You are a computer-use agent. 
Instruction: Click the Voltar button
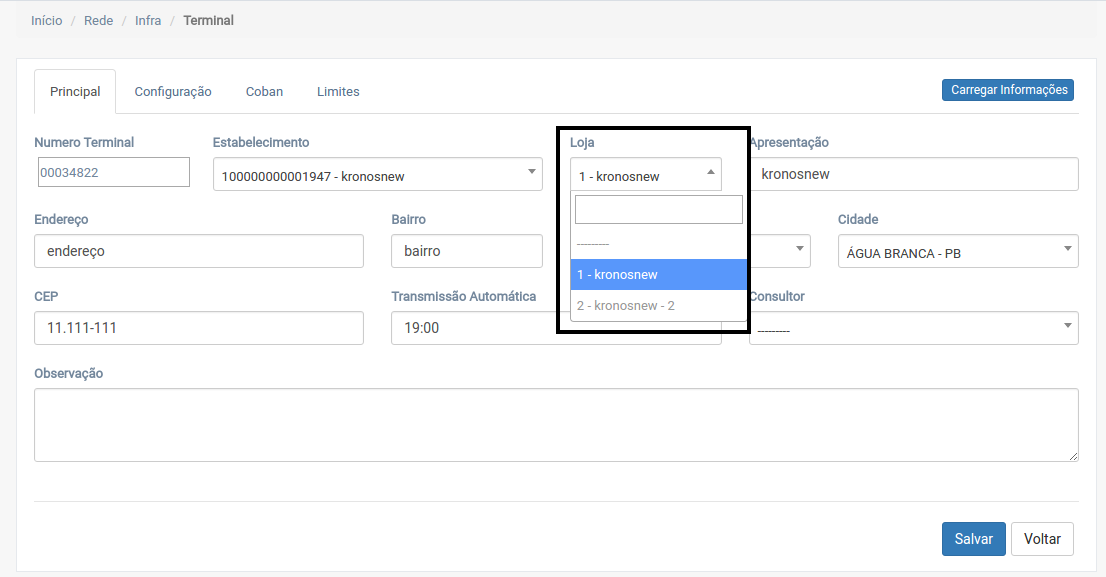1042,538
